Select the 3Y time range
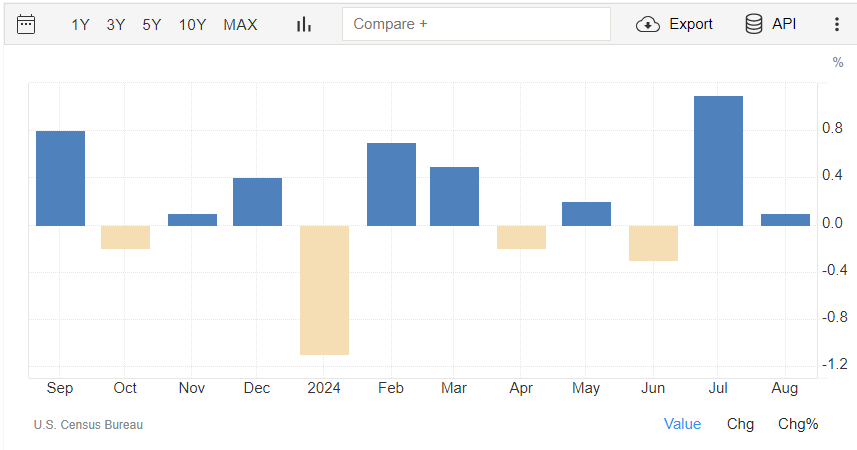 [116, 24]
